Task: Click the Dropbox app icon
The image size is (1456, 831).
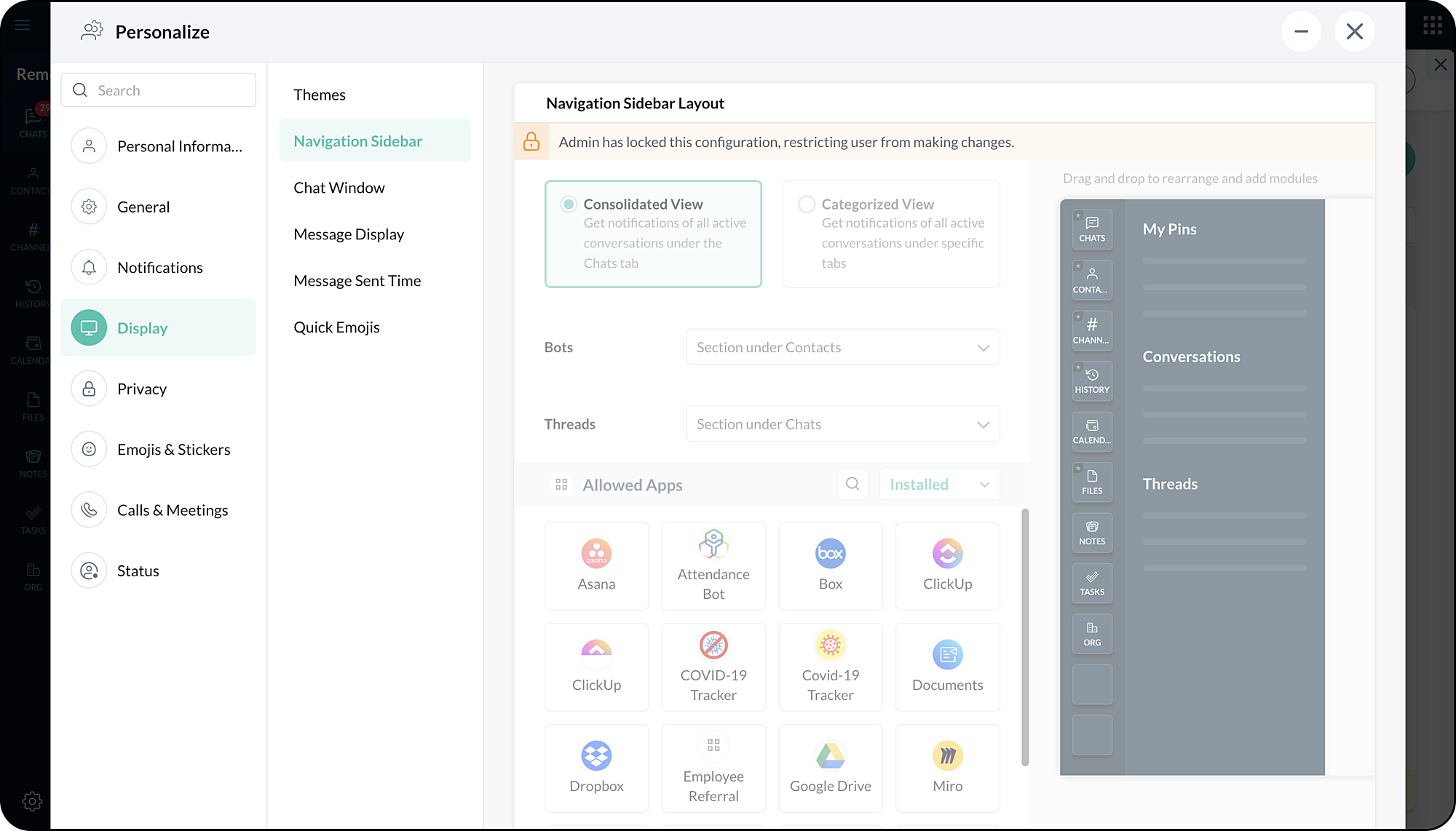Action: tap(596, 755)
